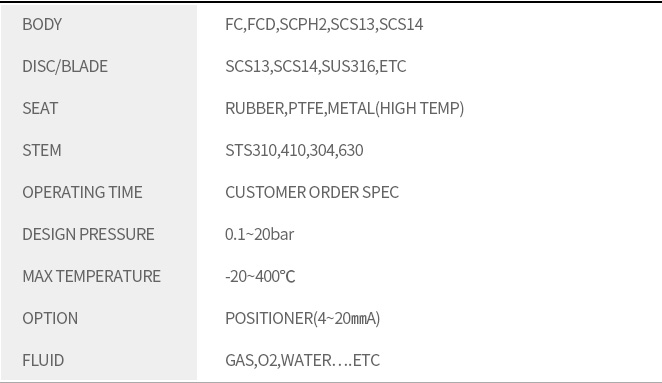Select the FC,FCD,SCPH2,SCS13,SCS14 body material text
This screenshot has width=662, height=383.
[324, 24]
